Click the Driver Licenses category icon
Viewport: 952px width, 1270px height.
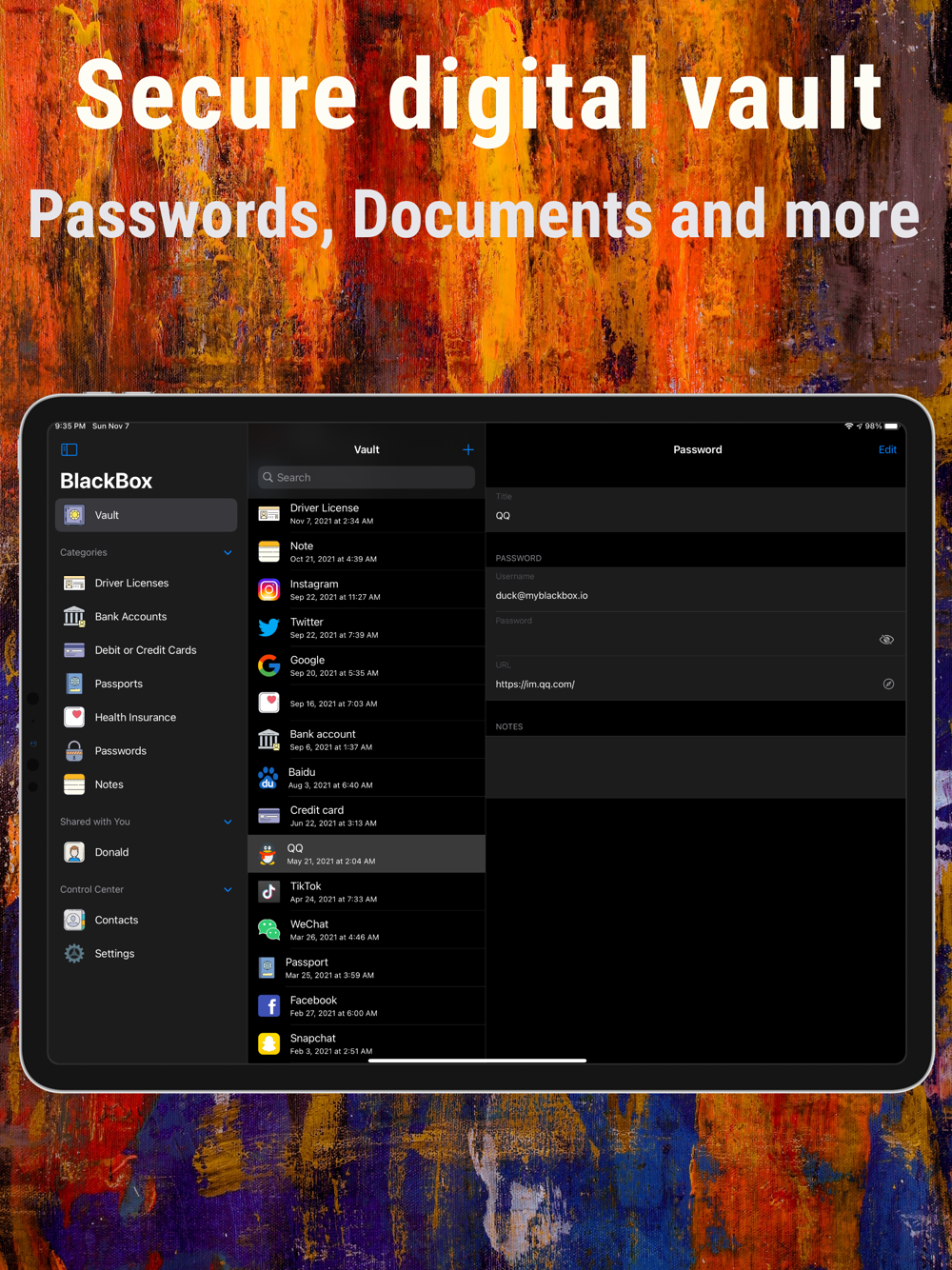tap(74, 583)
